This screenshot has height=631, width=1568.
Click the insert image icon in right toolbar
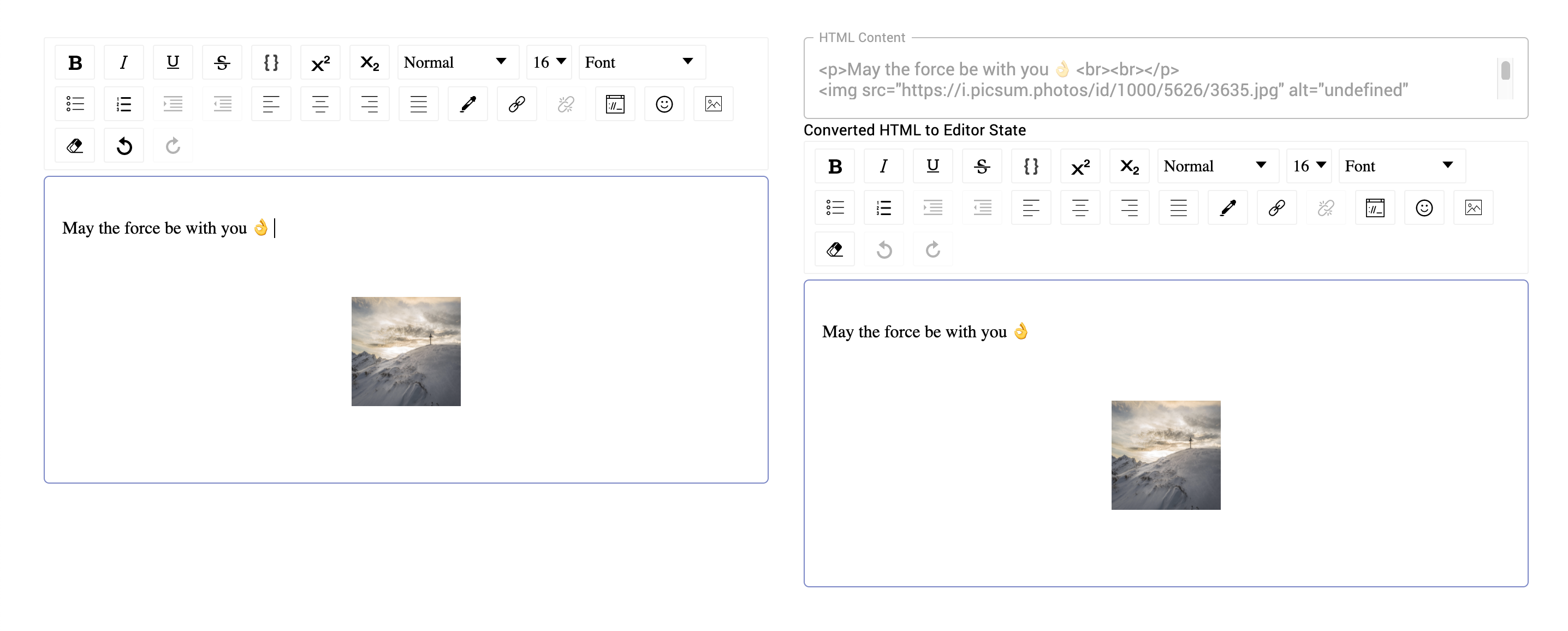pos(1473,208)
